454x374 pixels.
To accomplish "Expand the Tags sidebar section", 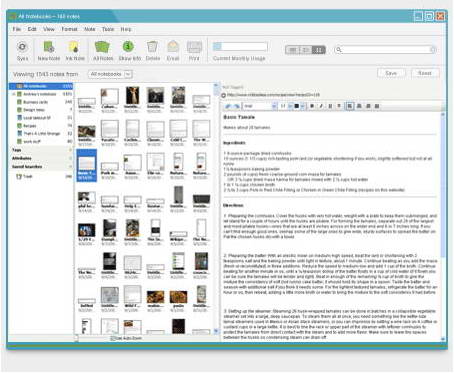I will pyautogui.click(x=70, y=150).
